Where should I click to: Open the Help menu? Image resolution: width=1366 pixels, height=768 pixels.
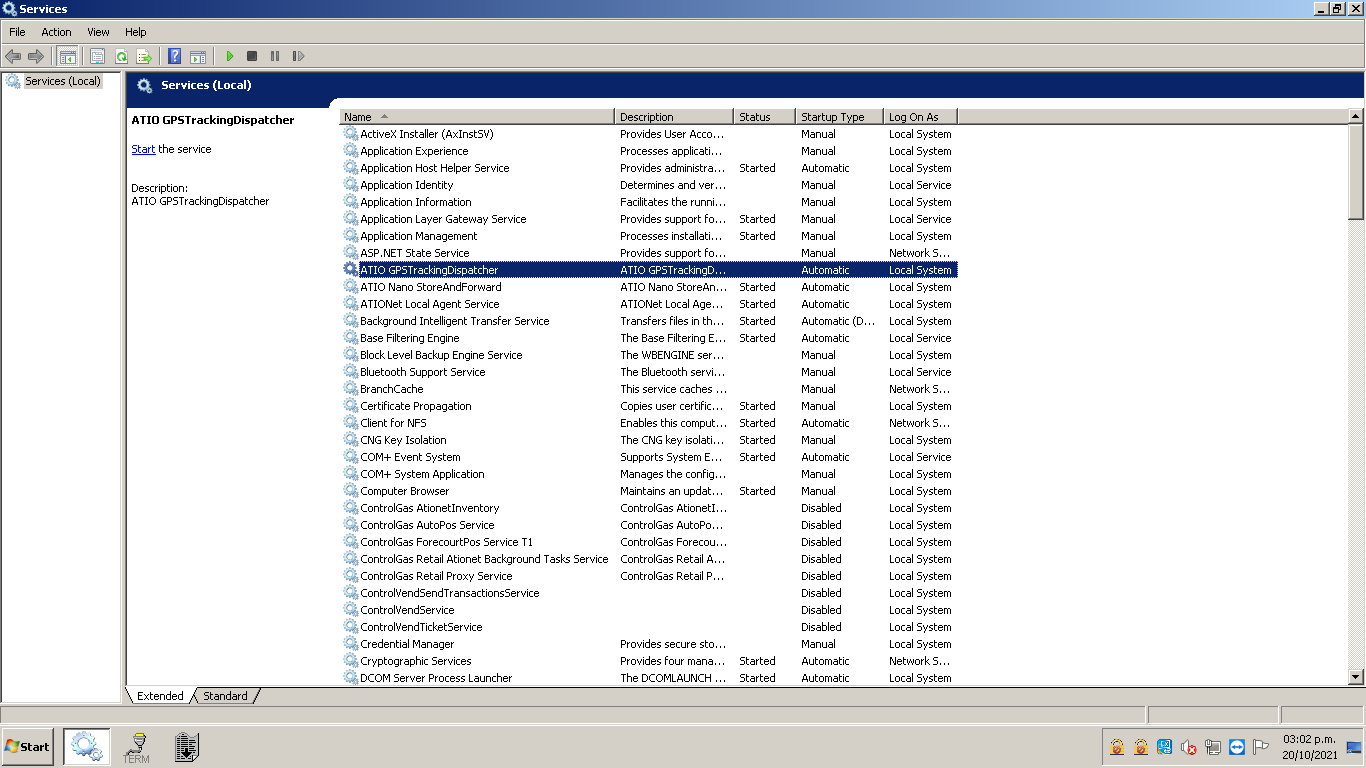pyautogui.click(x=136, y=32)
